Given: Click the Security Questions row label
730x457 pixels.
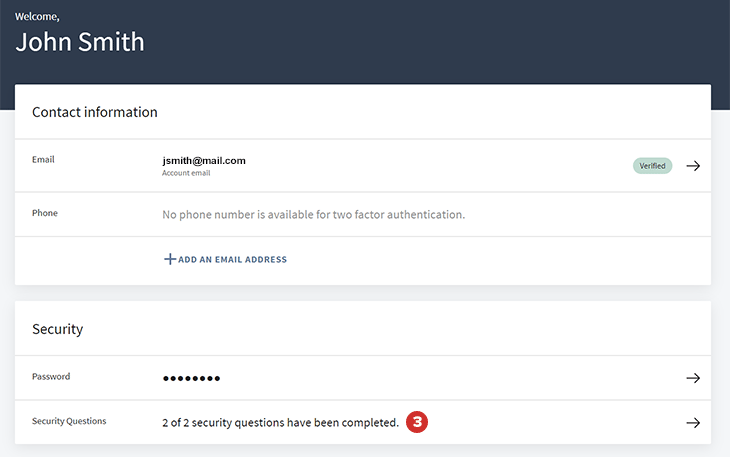Looking at the screenshot, I should coord(69,422).
